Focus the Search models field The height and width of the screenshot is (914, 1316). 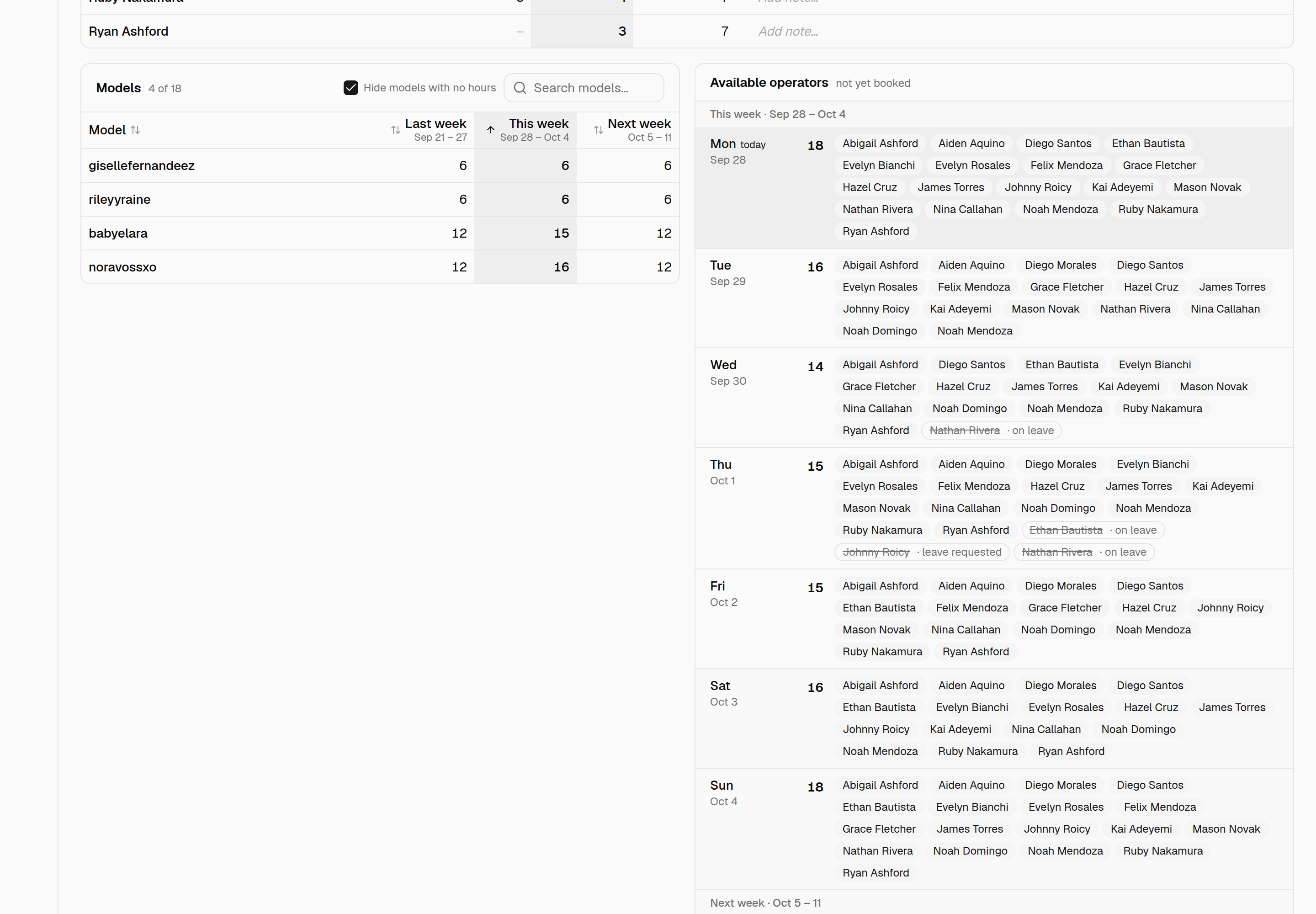[x=584, y=88]
